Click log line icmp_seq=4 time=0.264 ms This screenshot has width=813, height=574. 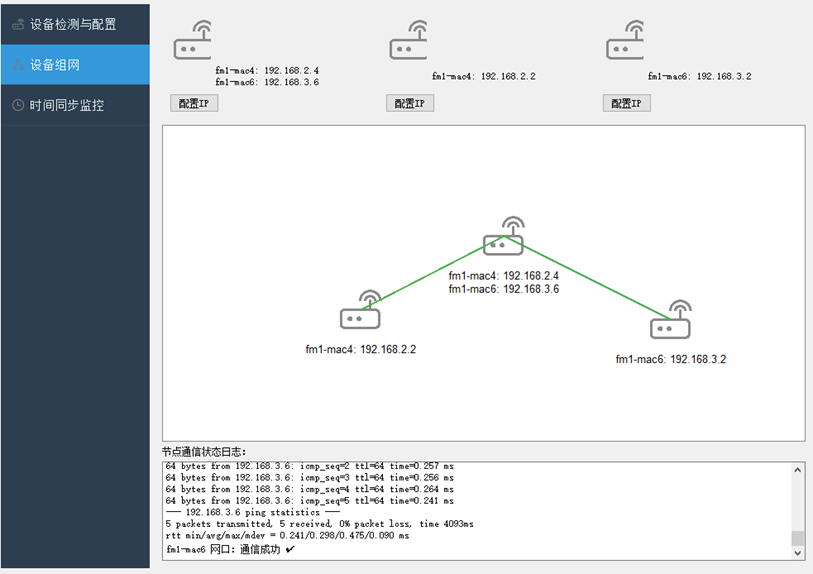[x=310, y=489]
